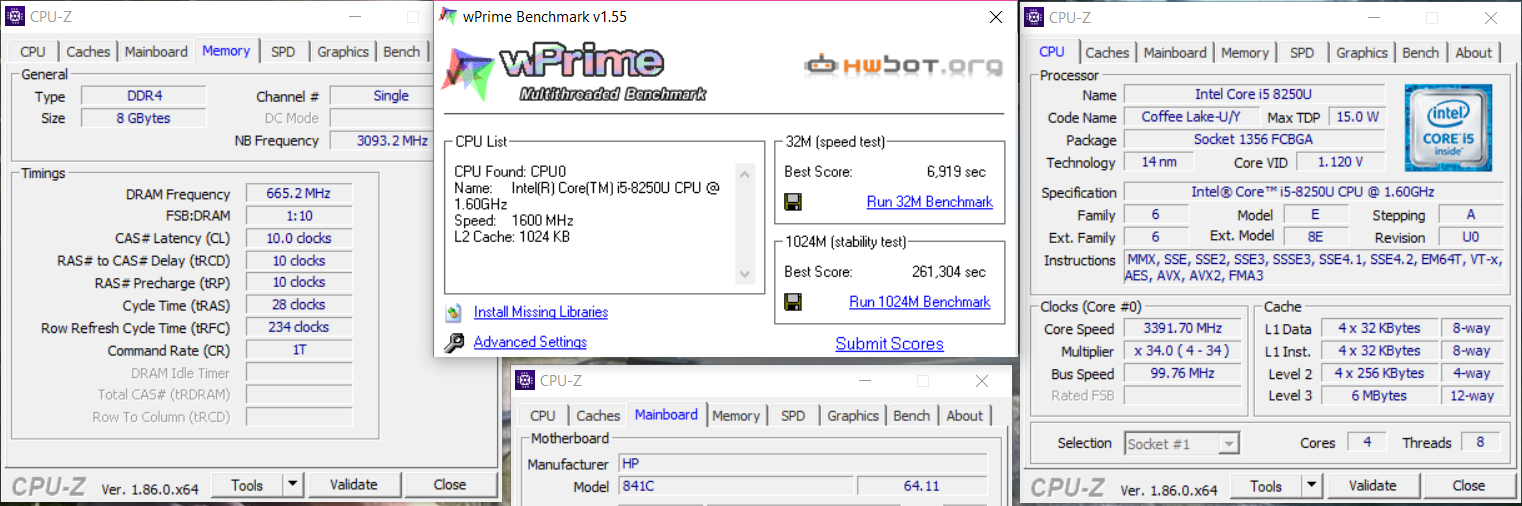Click Validate button in Memory window
The height and width of the screenshot is (506, 1522).
pos(354,485)
